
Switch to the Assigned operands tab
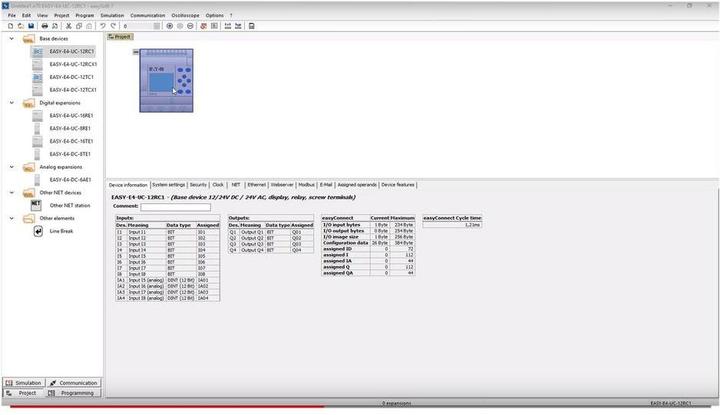tap(357, 185)
